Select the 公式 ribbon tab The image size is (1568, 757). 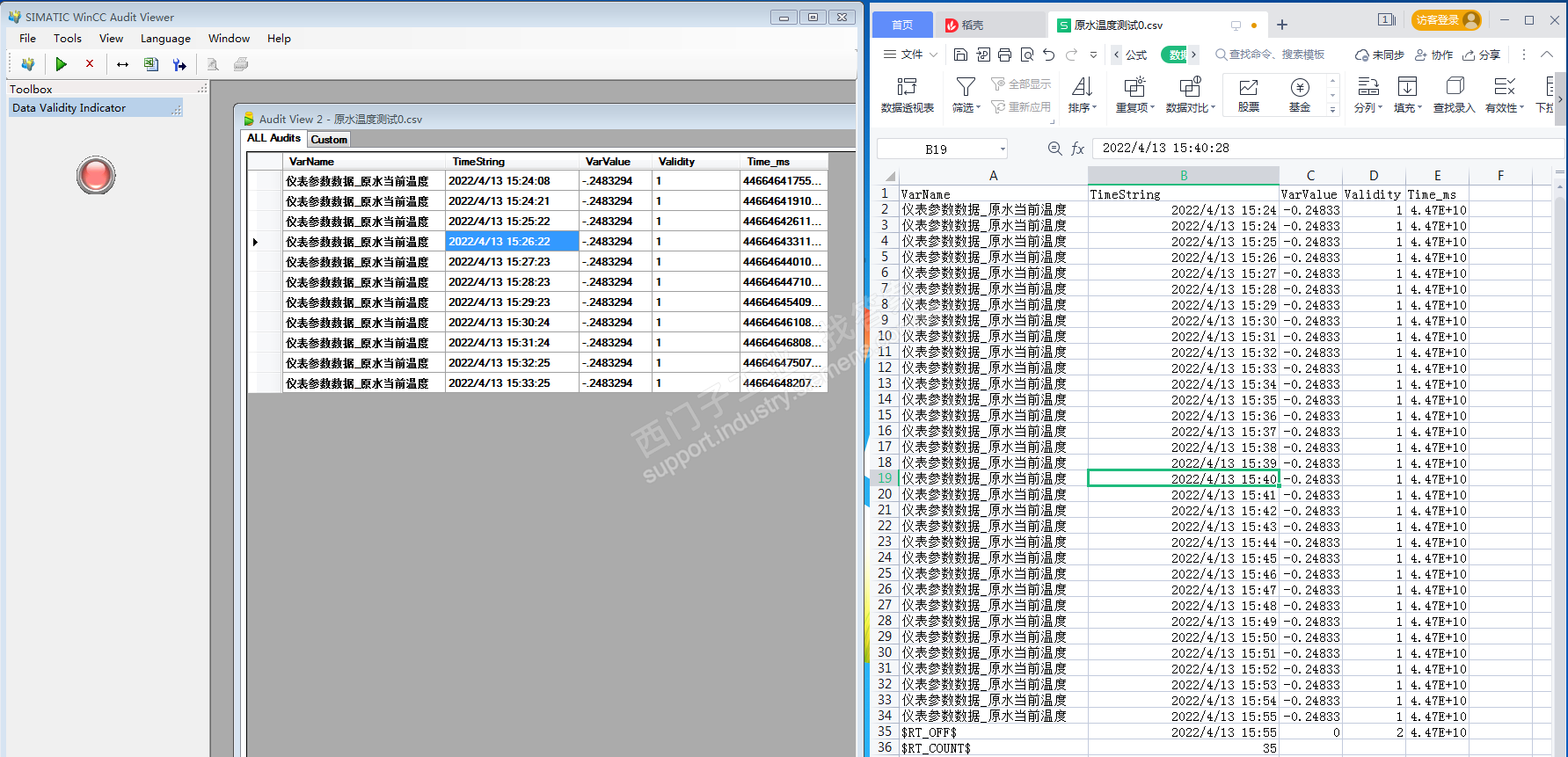click(1136, 55)
